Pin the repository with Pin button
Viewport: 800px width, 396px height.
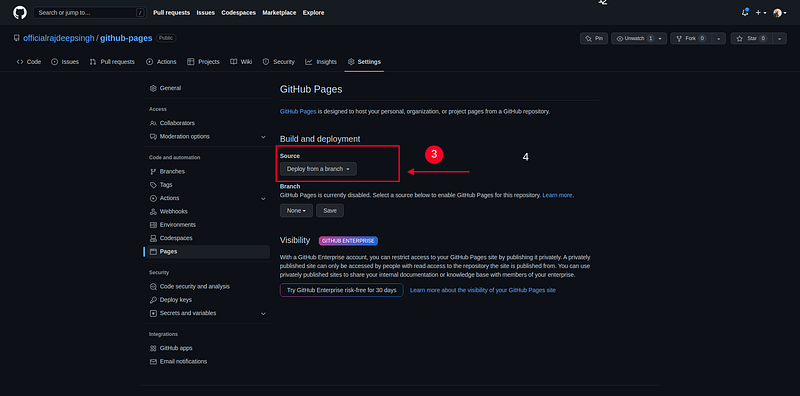click(594, 38)
